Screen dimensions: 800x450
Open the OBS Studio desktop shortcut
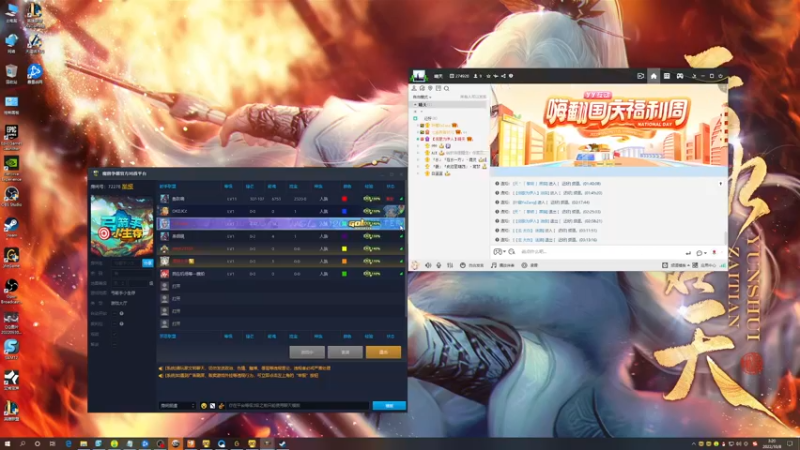point(11,196)
